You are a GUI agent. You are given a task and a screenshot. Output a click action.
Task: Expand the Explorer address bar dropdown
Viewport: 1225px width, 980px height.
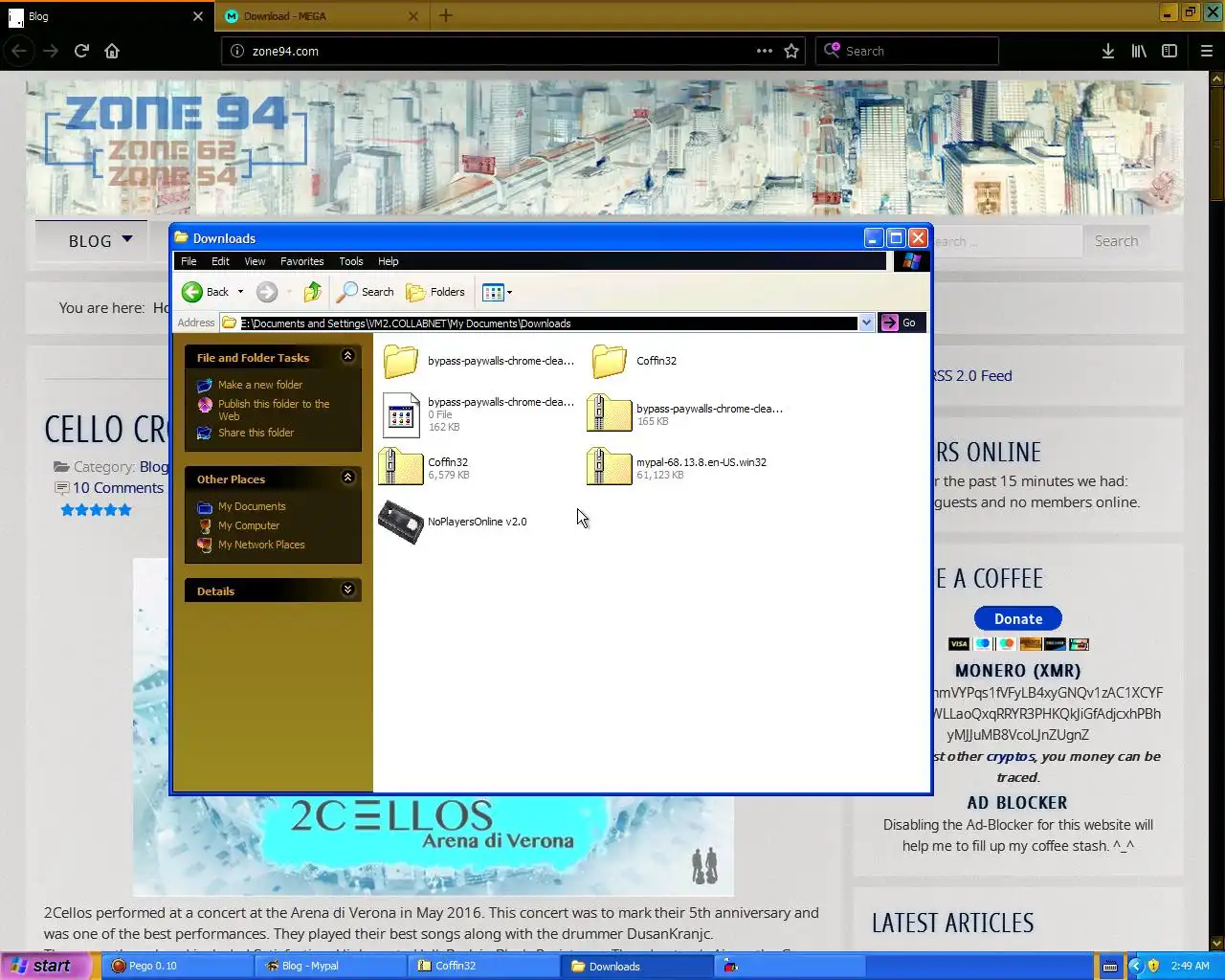pos(866,323)
